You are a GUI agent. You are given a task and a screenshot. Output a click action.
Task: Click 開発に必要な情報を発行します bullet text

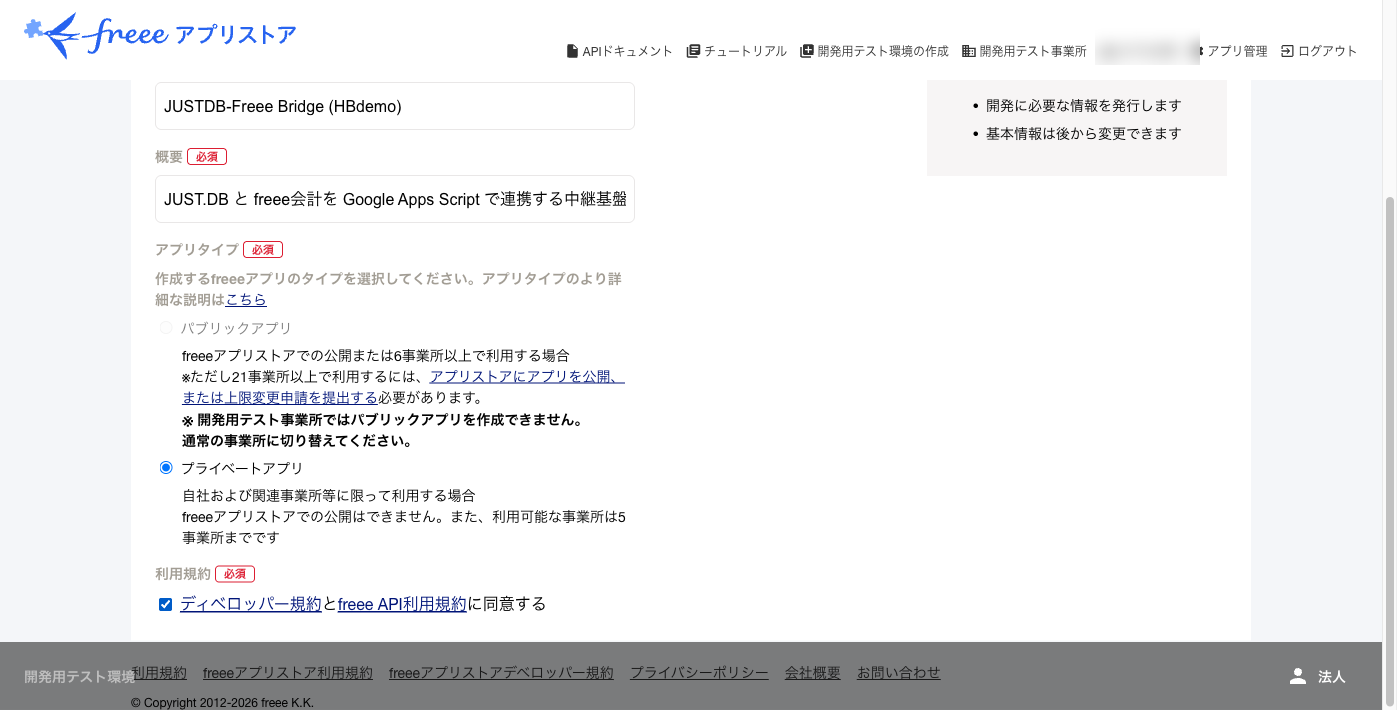coord(1084,105)
